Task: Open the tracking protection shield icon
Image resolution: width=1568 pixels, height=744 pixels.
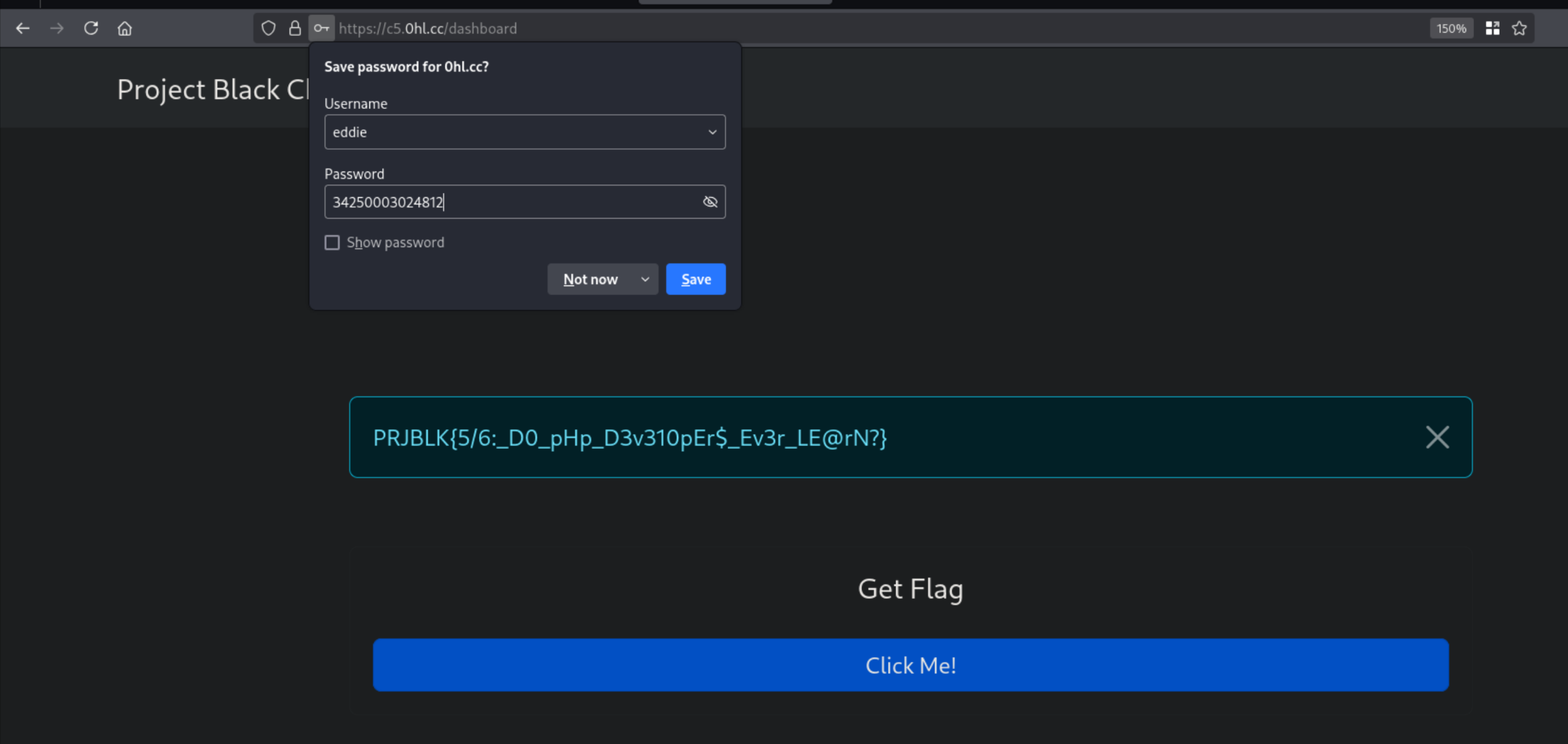Action: click(x=268, y=28)
